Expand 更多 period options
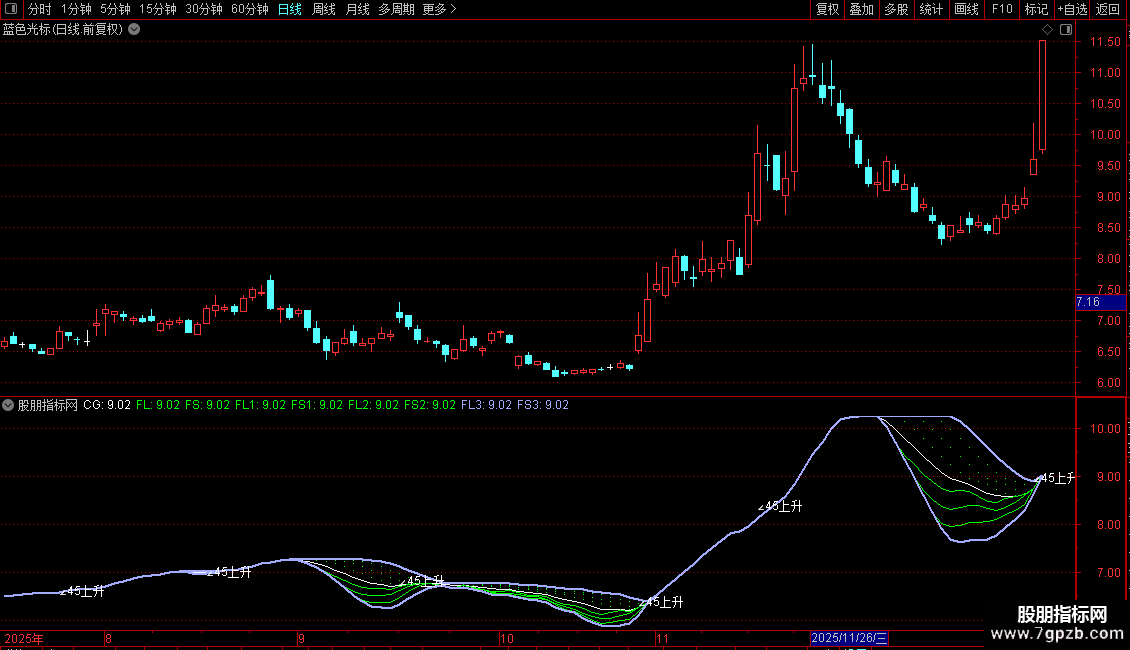Image resolution: width=1130 pixels, height=650 pixels. pyautogui.click(x=439, y=9)
